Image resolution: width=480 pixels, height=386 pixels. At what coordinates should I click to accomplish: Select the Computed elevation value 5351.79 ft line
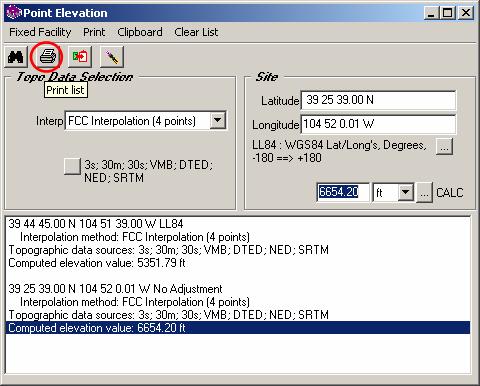tap(97, 263)
